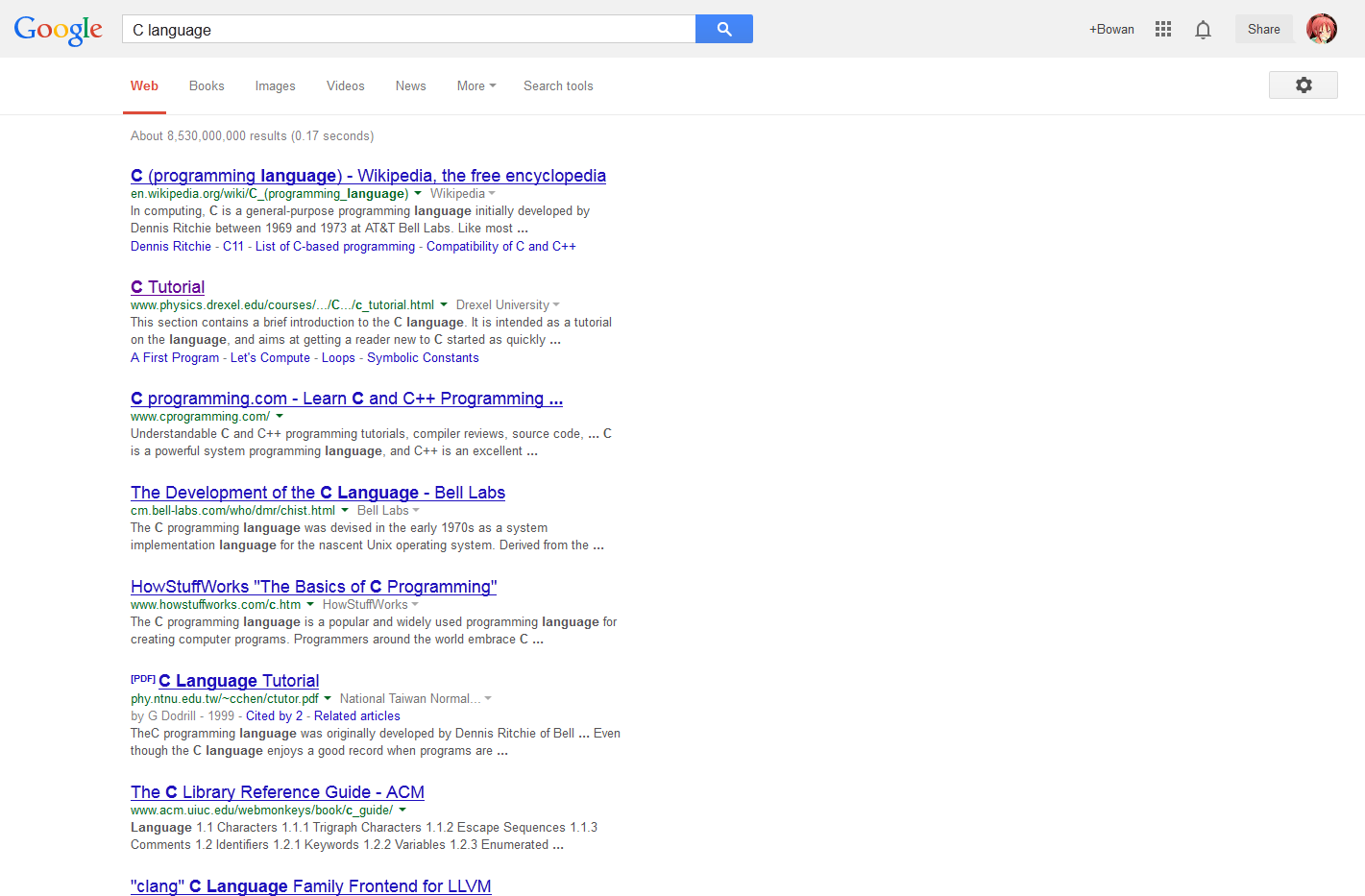The image size is (1365, 896).
Task: Click your profile avatar picture
Action: (1322, 29)
